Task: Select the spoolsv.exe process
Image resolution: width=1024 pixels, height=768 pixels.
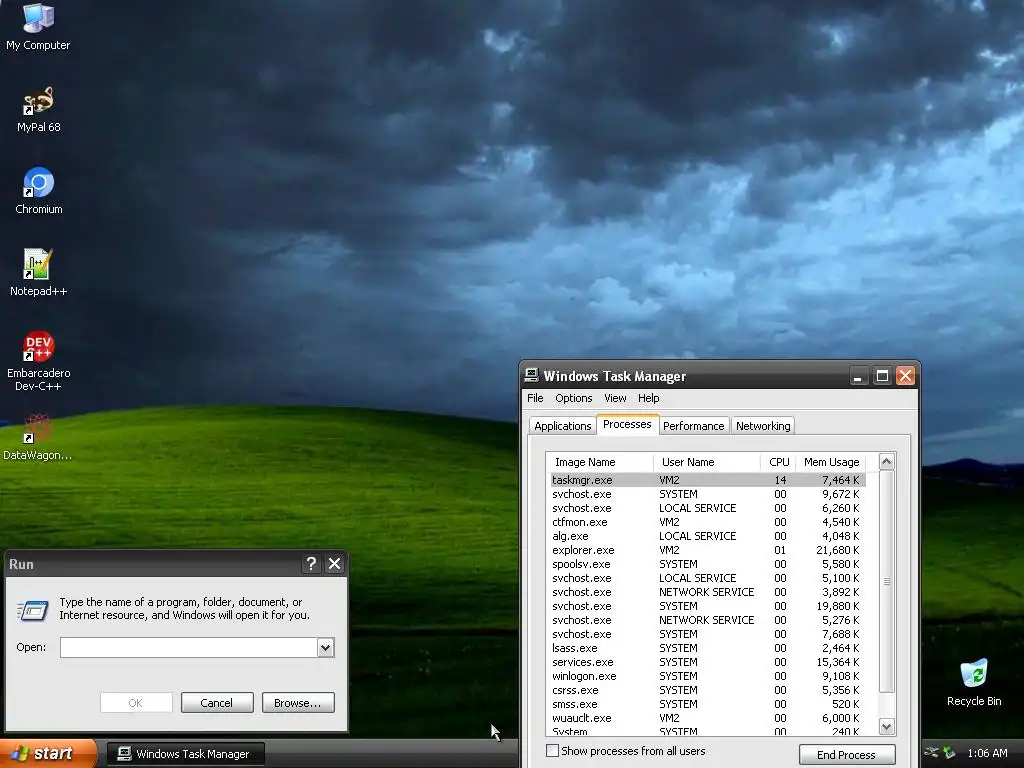Action: click(708, 564)
